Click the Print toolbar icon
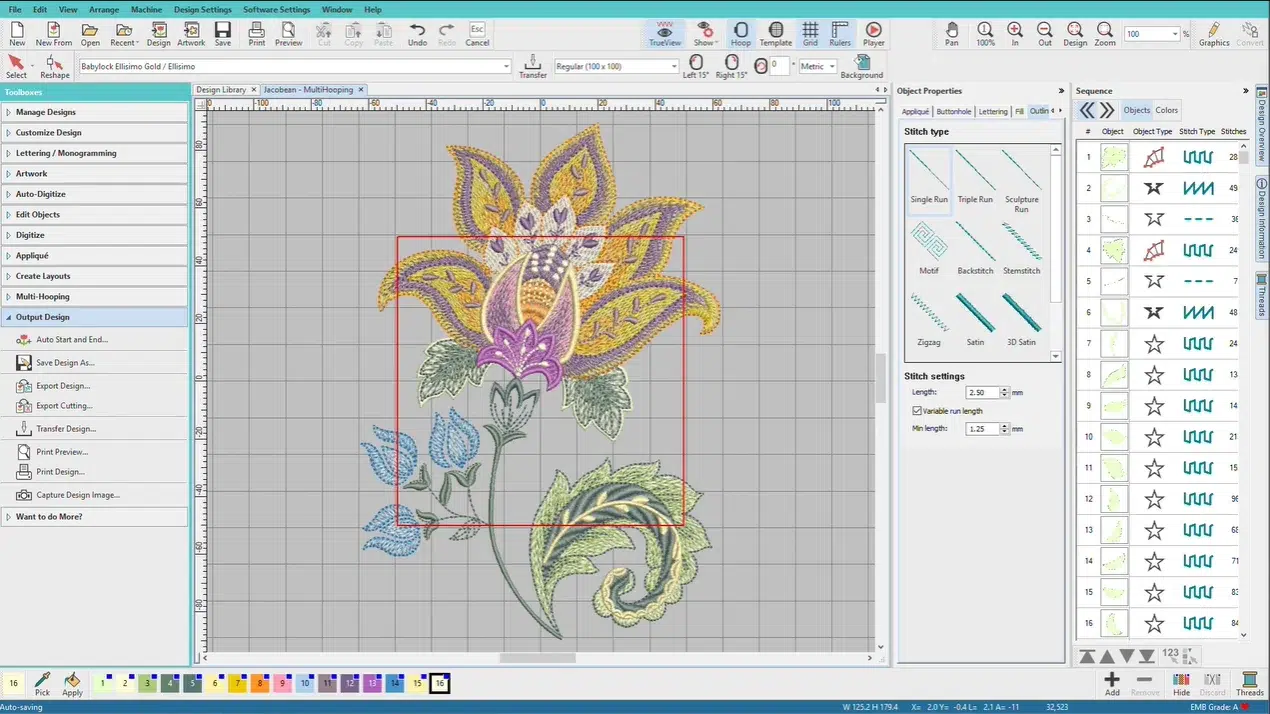This screenshot has height=714, width=1270. (257, 34)
